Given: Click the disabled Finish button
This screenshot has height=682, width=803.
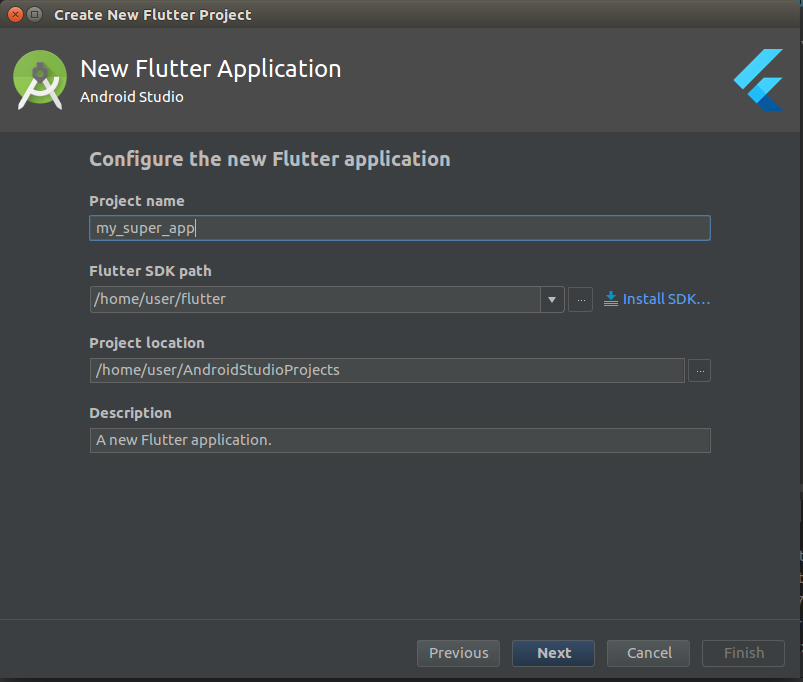Looking at the screenshot, I should pos(743,653).
